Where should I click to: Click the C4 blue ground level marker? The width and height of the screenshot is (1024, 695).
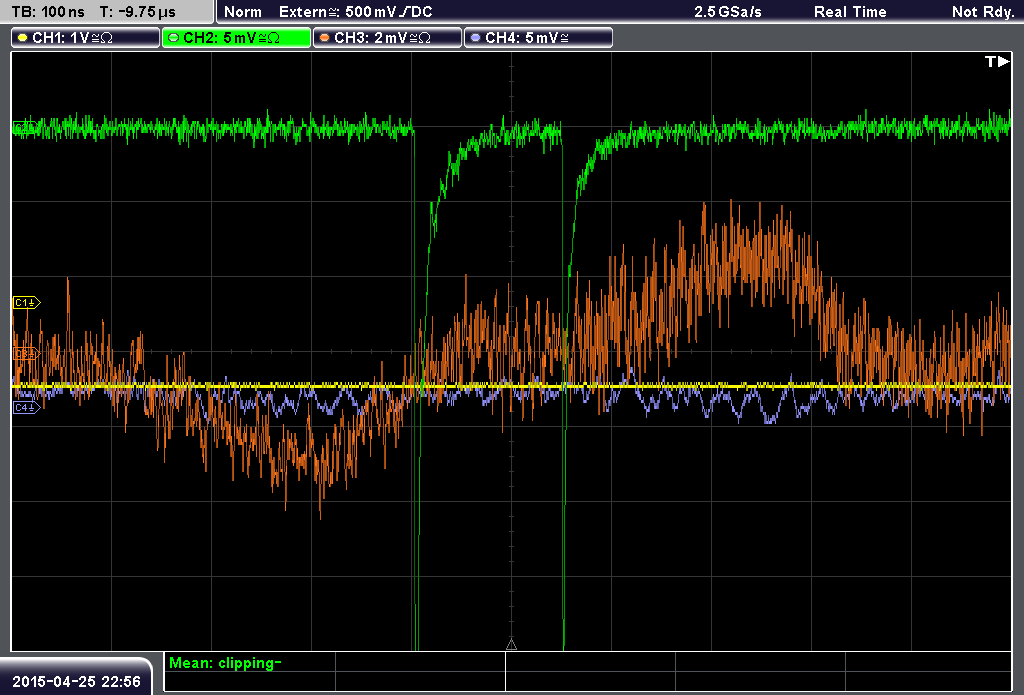coord(26,408)
